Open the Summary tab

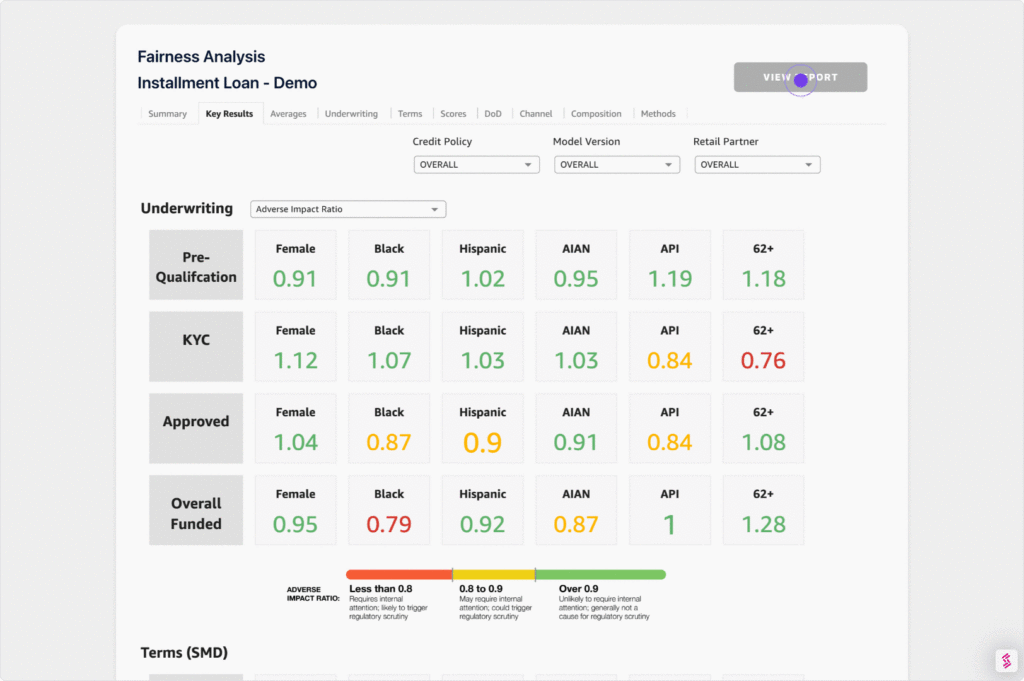[167, 114]
